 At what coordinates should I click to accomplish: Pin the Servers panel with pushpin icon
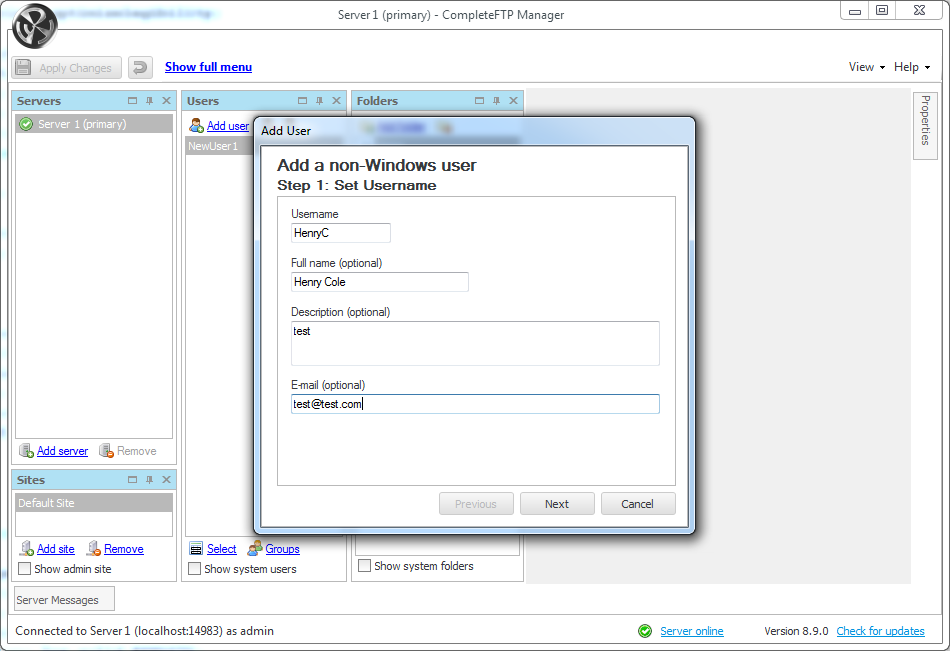click(x=149, y=101)
